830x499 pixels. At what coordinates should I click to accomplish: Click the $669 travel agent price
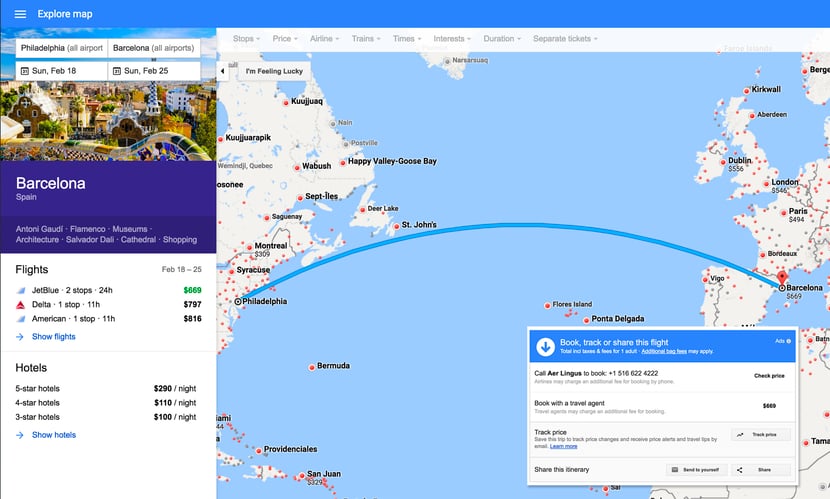(769, 406)
